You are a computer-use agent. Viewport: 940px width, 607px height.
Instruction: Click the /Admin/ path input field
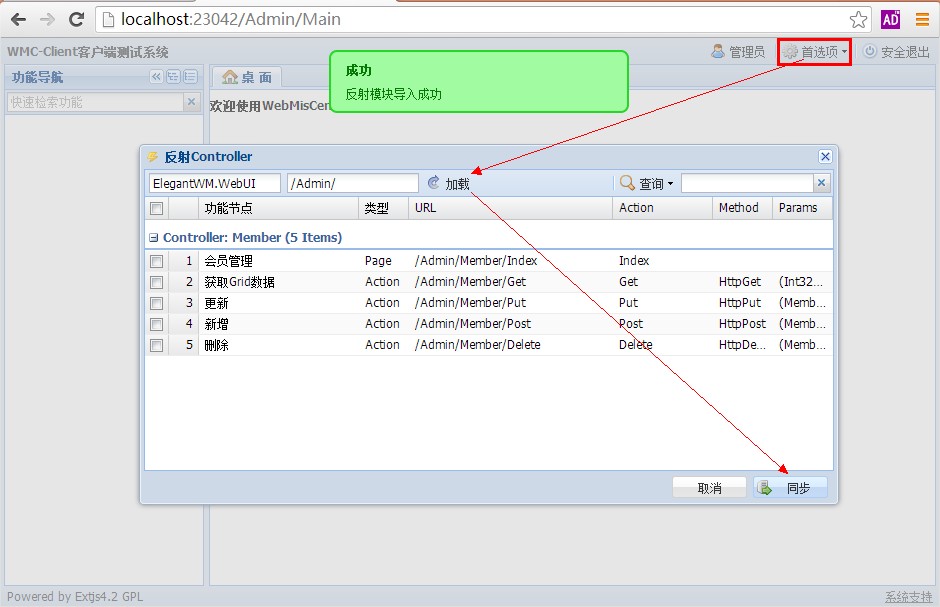click(352, 184)
